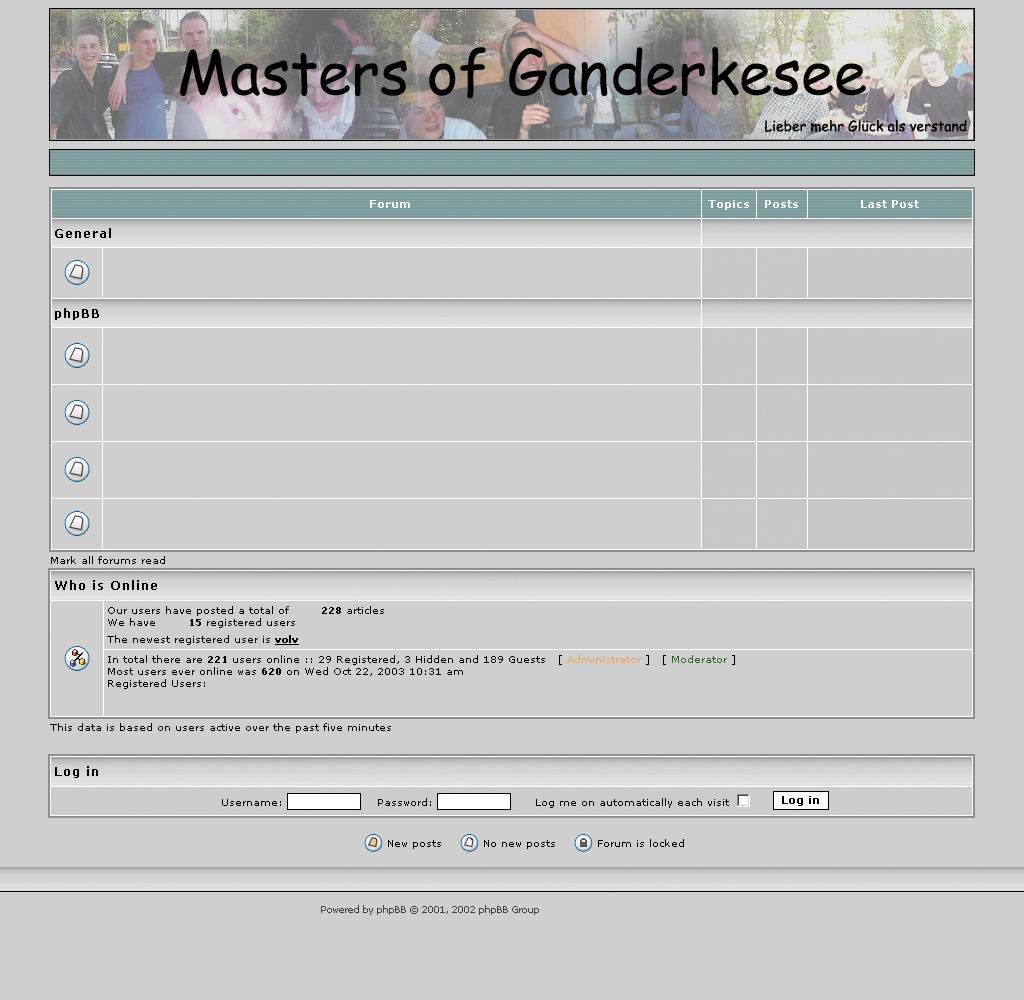This screenshot has height=1000, width=1024.
Task: Open newest user volv profile
Action: 287,639
